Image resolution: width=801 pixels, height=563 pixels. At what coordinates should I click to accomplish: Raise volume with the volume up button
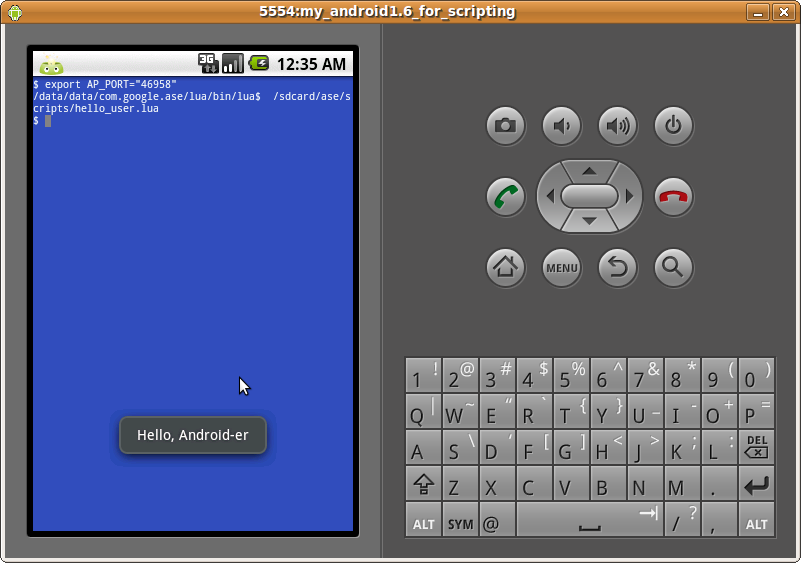[618, 126]
